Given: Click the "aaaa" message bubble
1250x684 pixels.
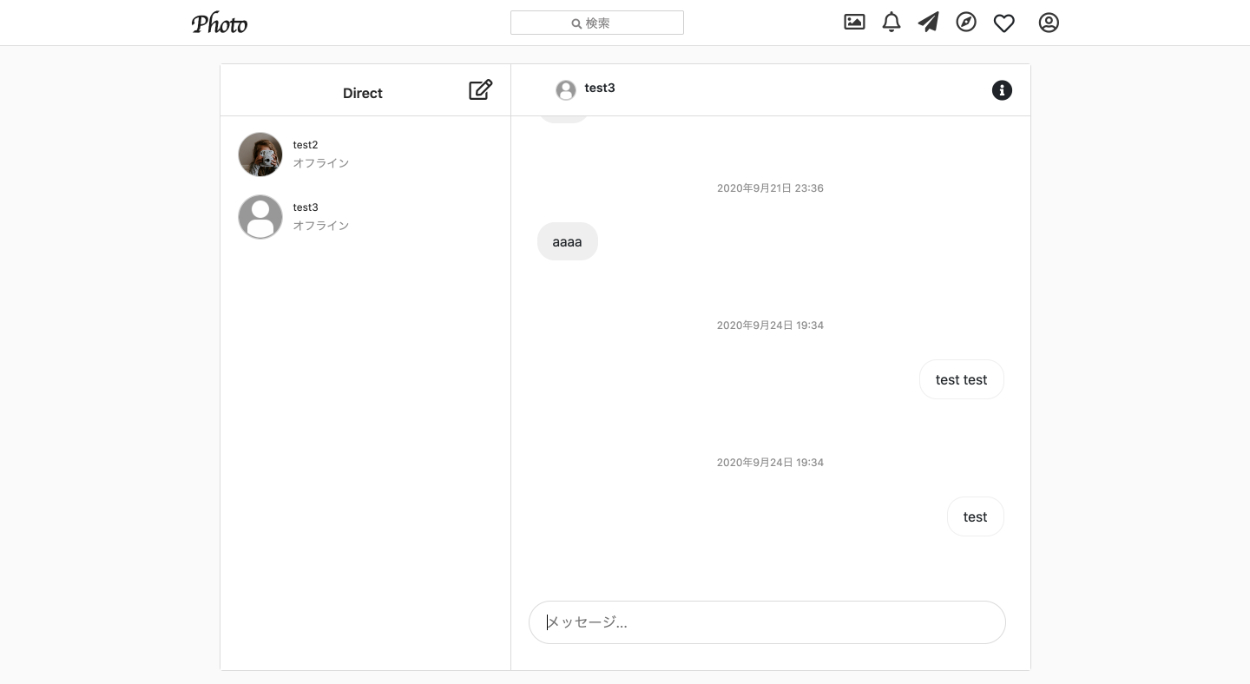Looking at the screenshot, I should (567, 242).
